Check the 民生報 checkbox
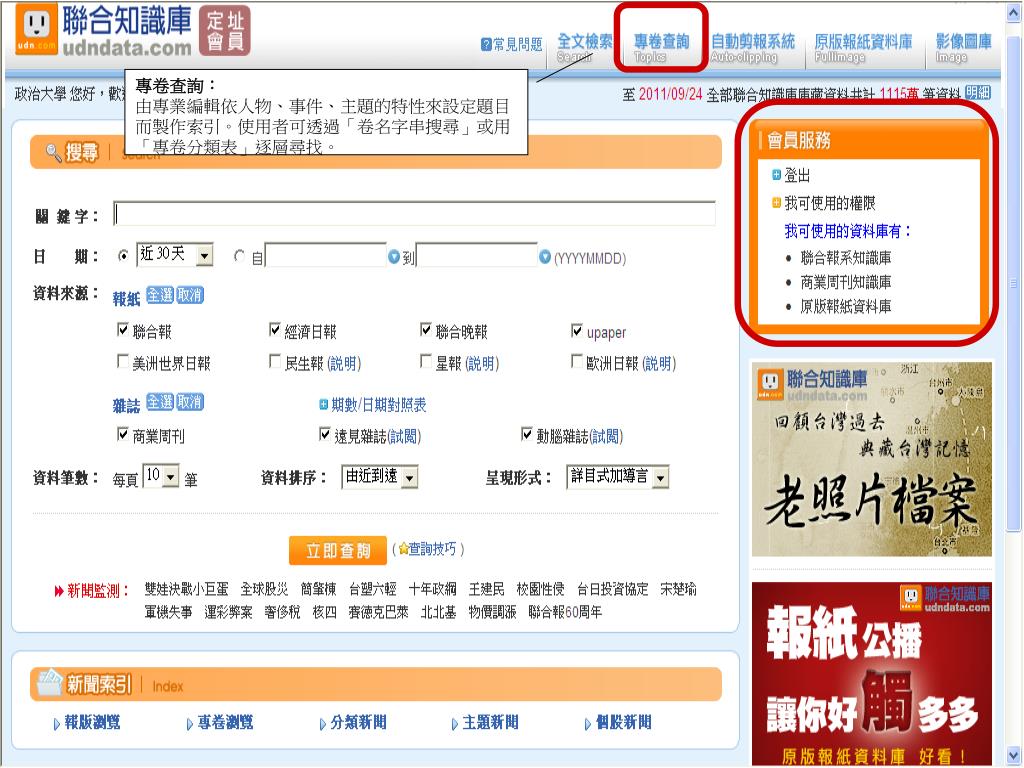The width and height of the screenshot is (1024, 768). point(274,360)
